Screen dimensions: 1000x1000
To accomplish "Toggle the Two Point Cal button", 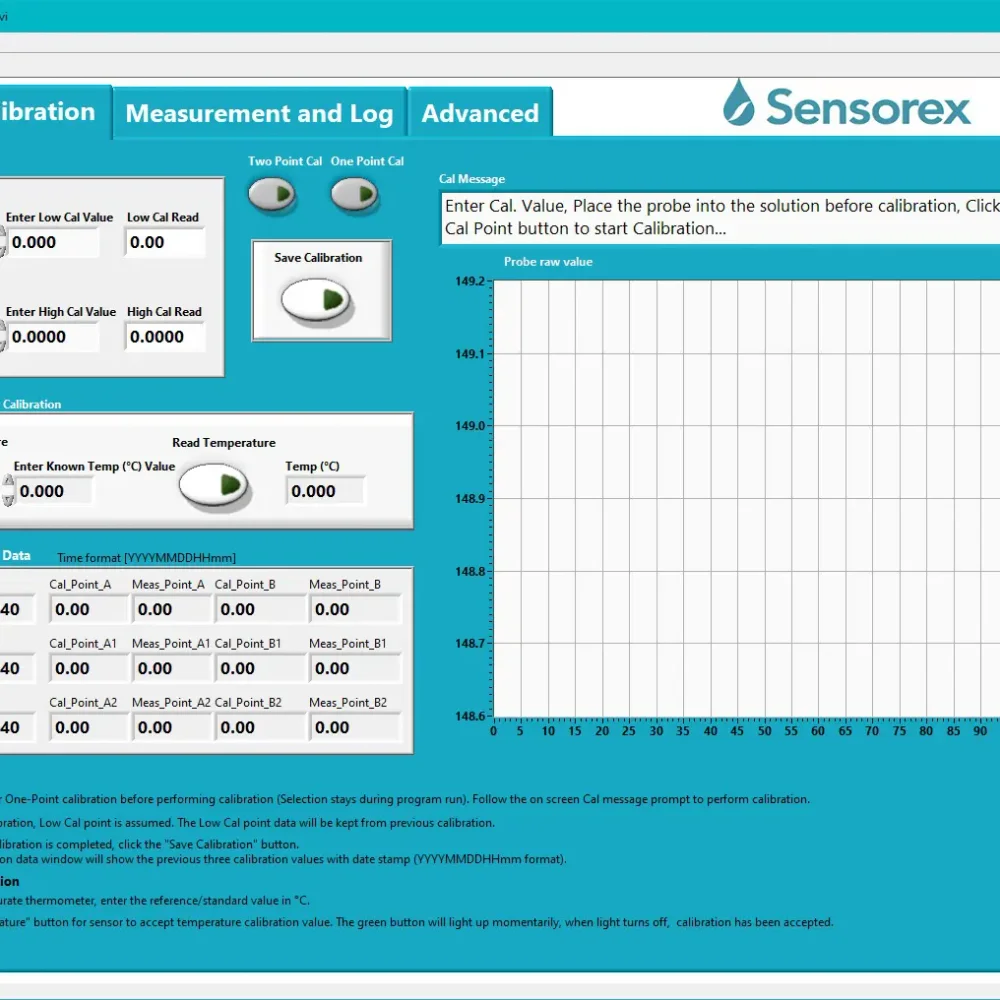I will [271, 194].
